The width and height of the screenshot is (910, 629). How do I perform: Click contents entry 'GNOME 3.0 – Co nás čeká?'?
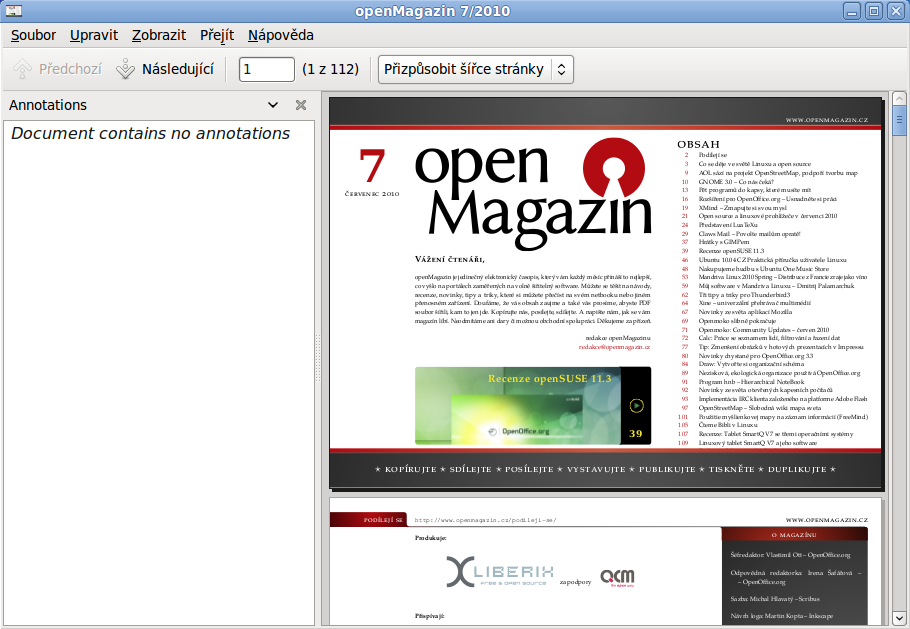click(x=736, y=182)
